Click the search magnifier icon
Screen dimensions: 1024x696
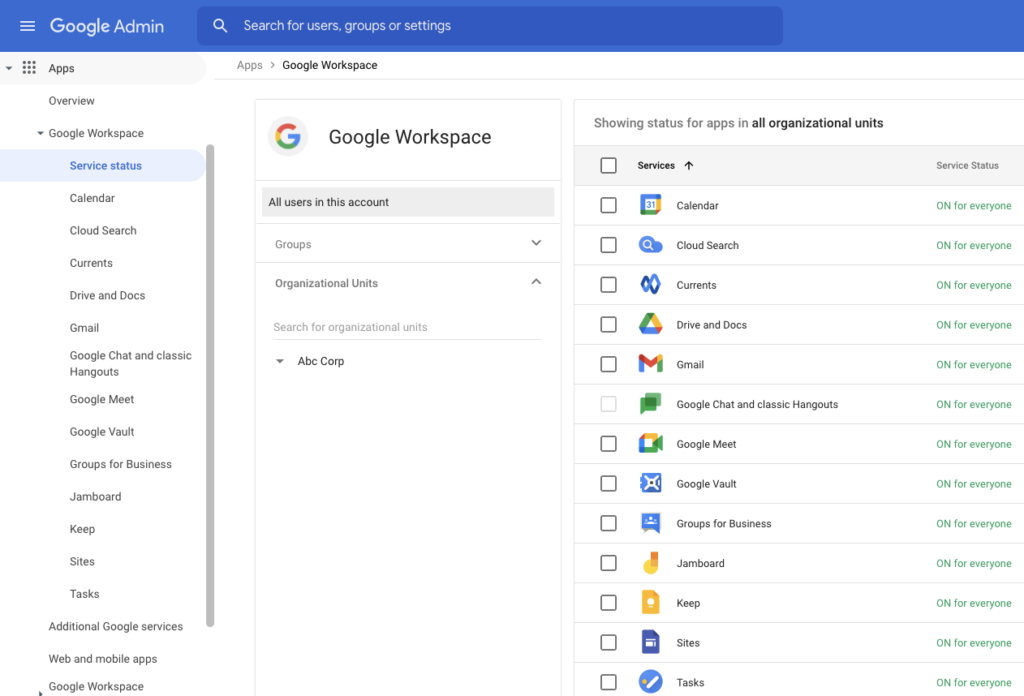[x=221, y=26]
